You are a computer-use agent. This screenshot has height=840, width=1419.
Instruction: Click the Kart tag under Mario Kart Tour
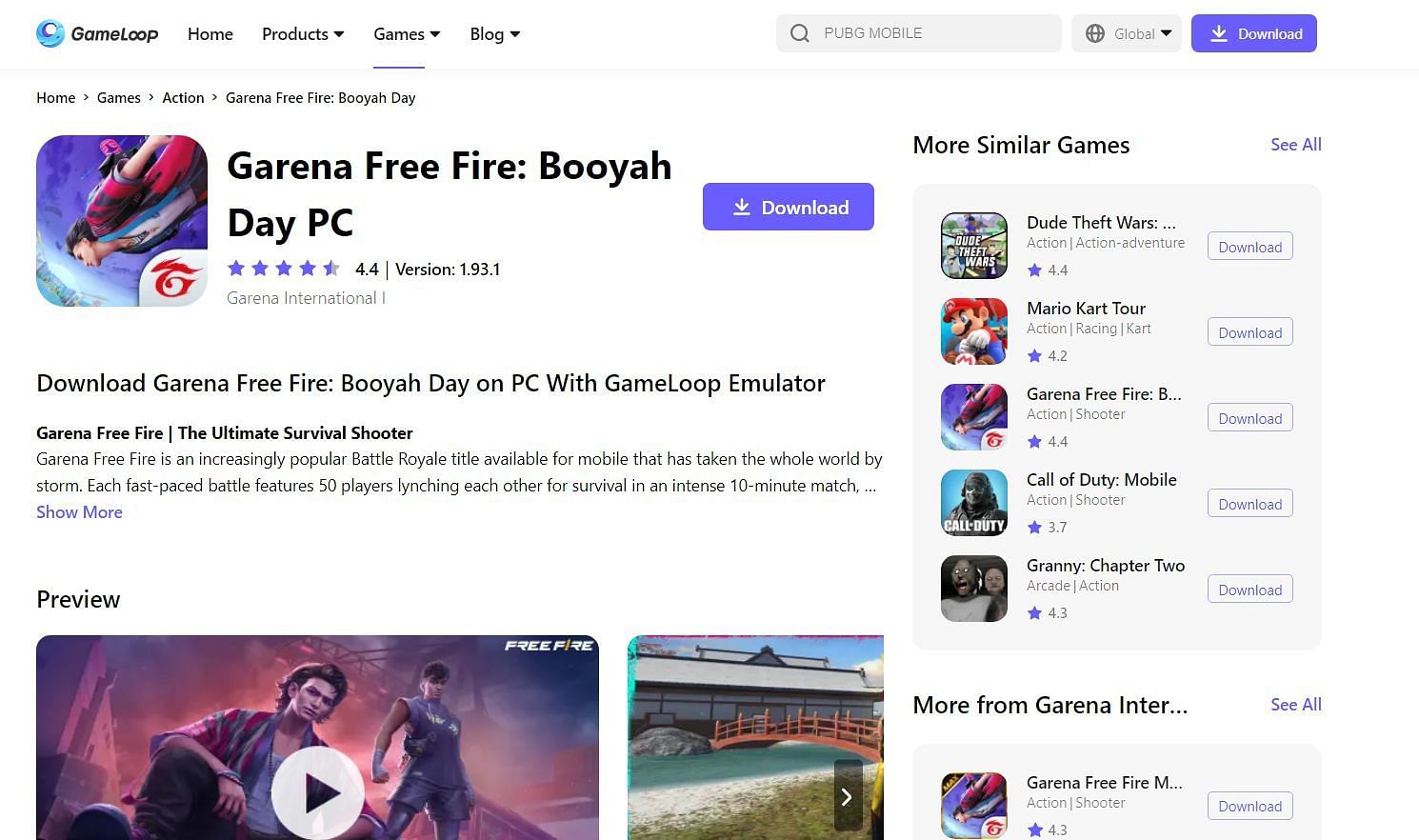(1138, 329)
